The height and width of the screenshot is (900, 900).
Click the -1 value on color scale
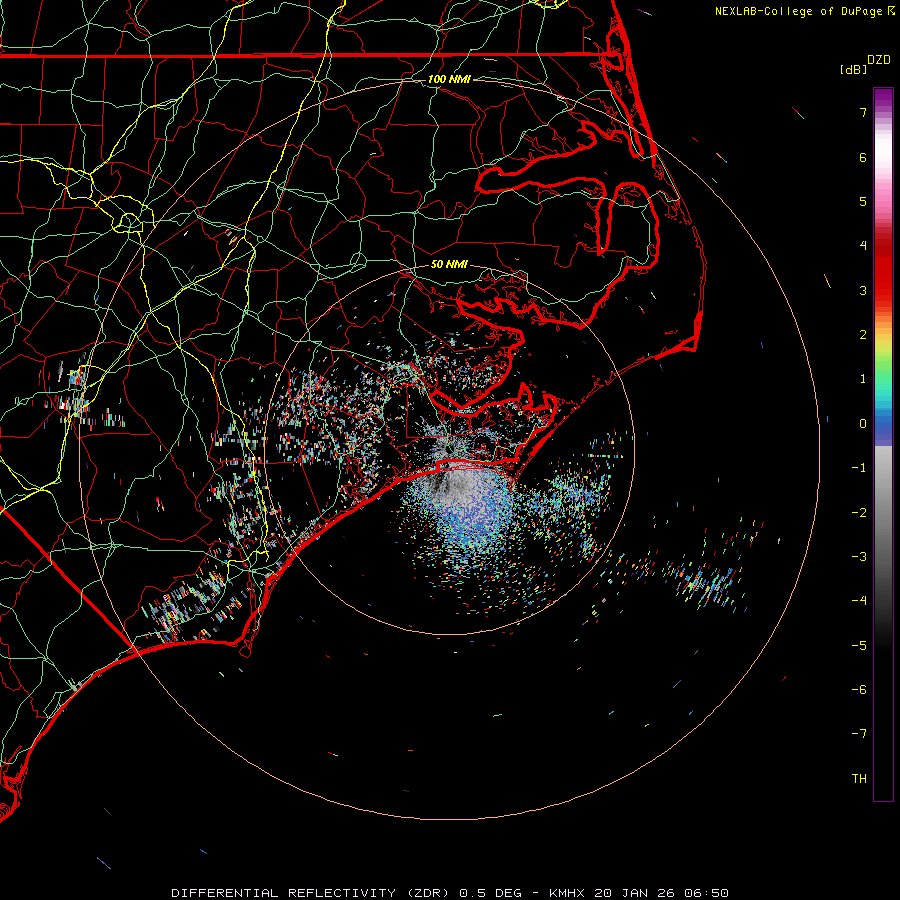pyautogui.click(x=859, y=468)
